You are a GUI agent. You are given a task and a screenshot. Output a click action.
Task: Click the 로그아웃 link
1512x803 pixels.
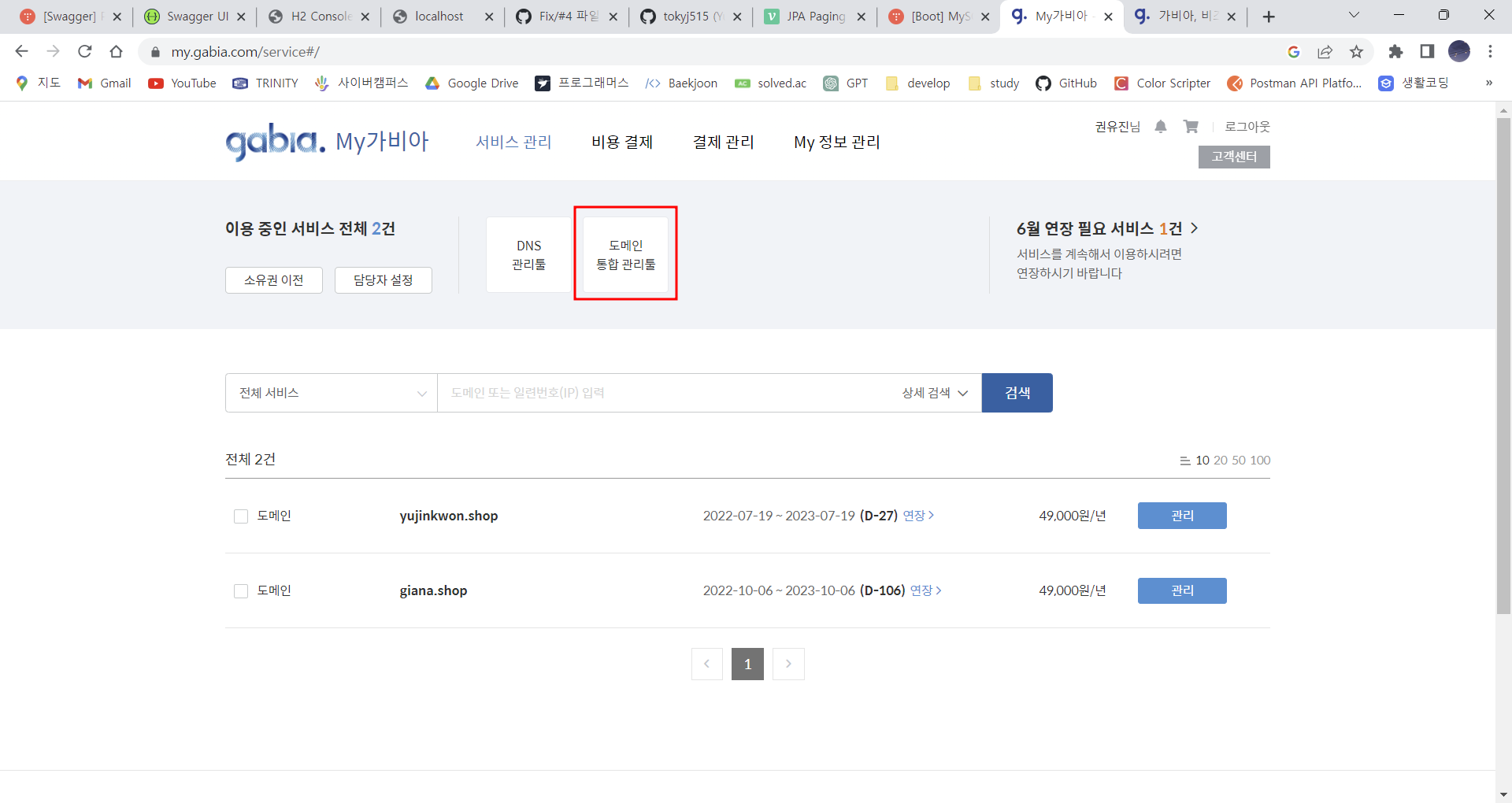point(1247,127)
